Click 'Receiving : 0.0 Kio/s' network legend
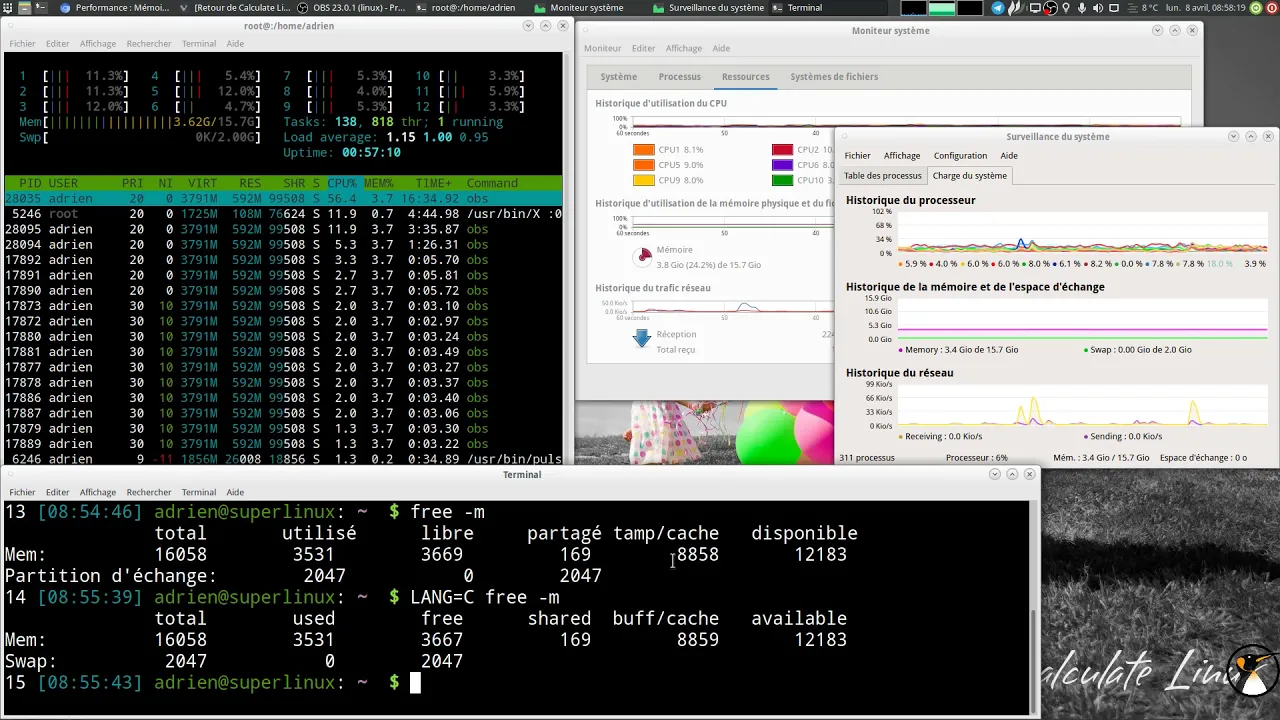 pos(941,436)
